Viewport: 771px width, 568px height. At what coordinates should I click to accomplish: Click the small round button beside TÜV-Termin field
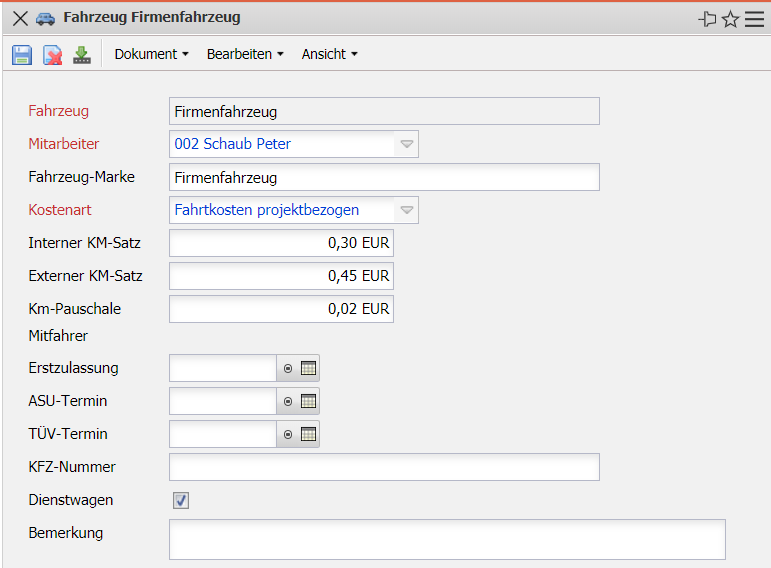click(288, 434)
